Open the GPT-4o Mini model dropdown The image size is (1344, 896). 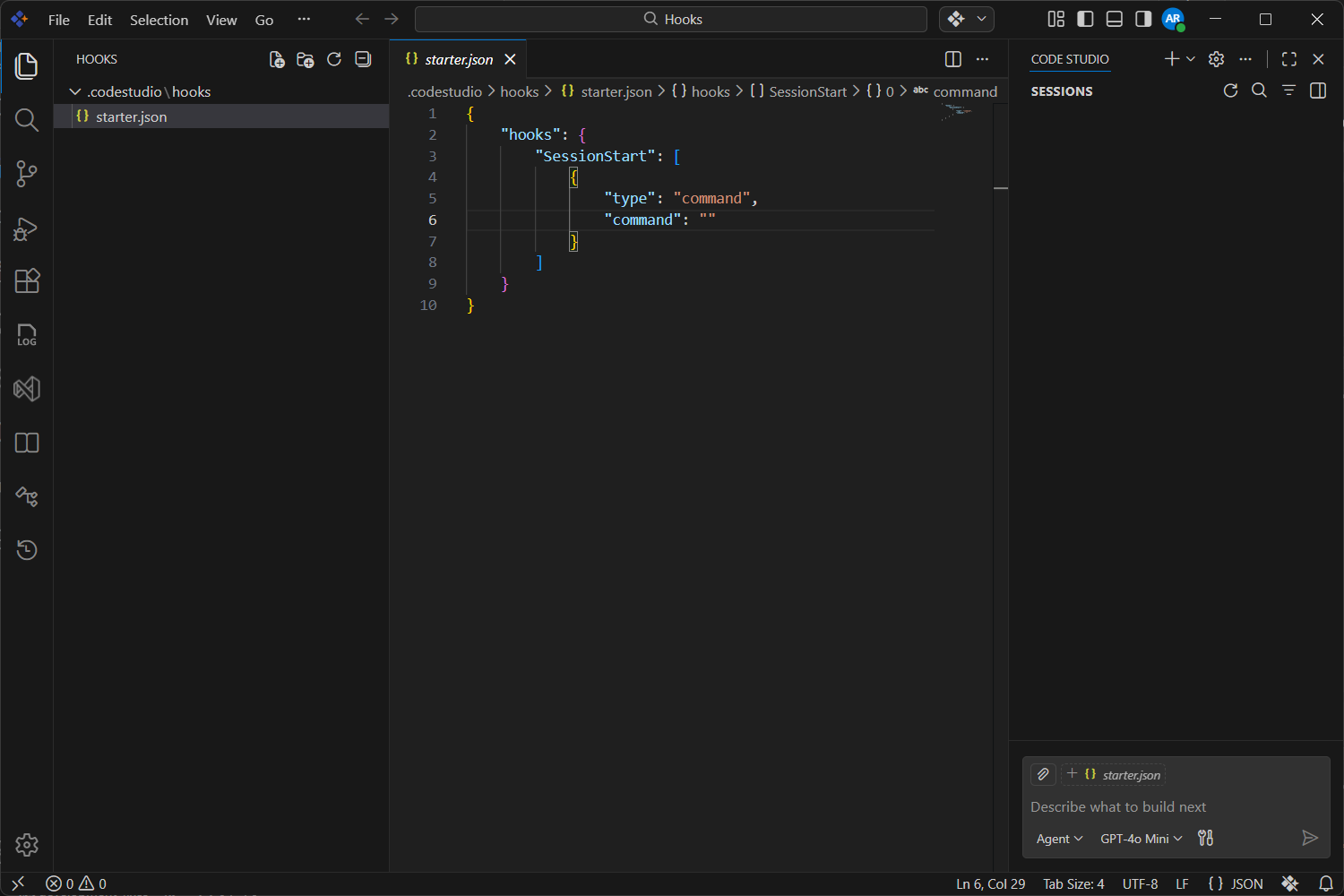[x=1140, y=839]
